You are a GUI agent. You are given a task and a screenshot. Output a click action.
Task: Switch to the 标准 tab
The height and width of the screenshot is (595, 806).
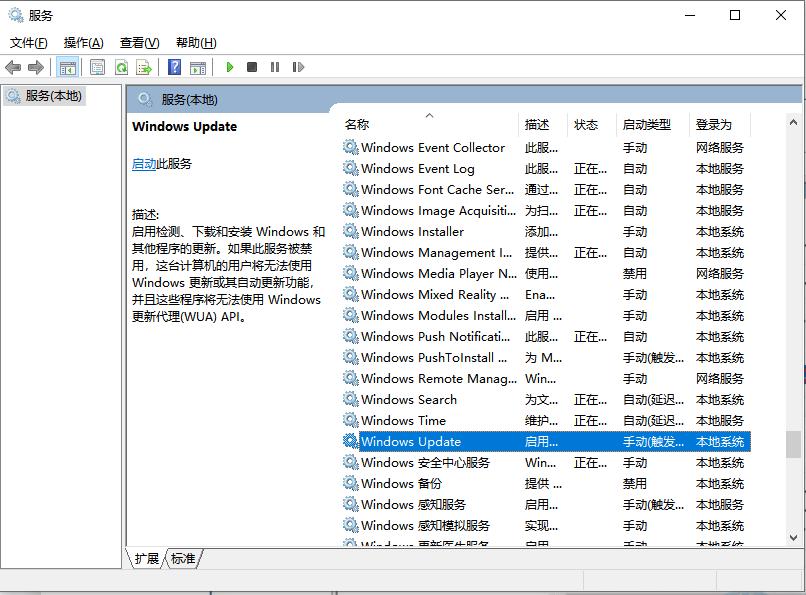tap(181, 560)
